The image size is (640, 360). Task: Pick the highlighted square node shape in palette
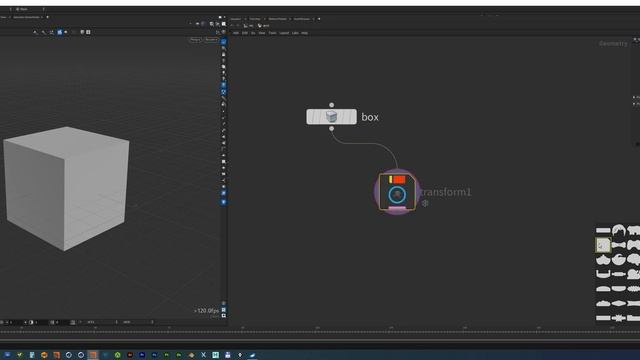coord(603,245)
